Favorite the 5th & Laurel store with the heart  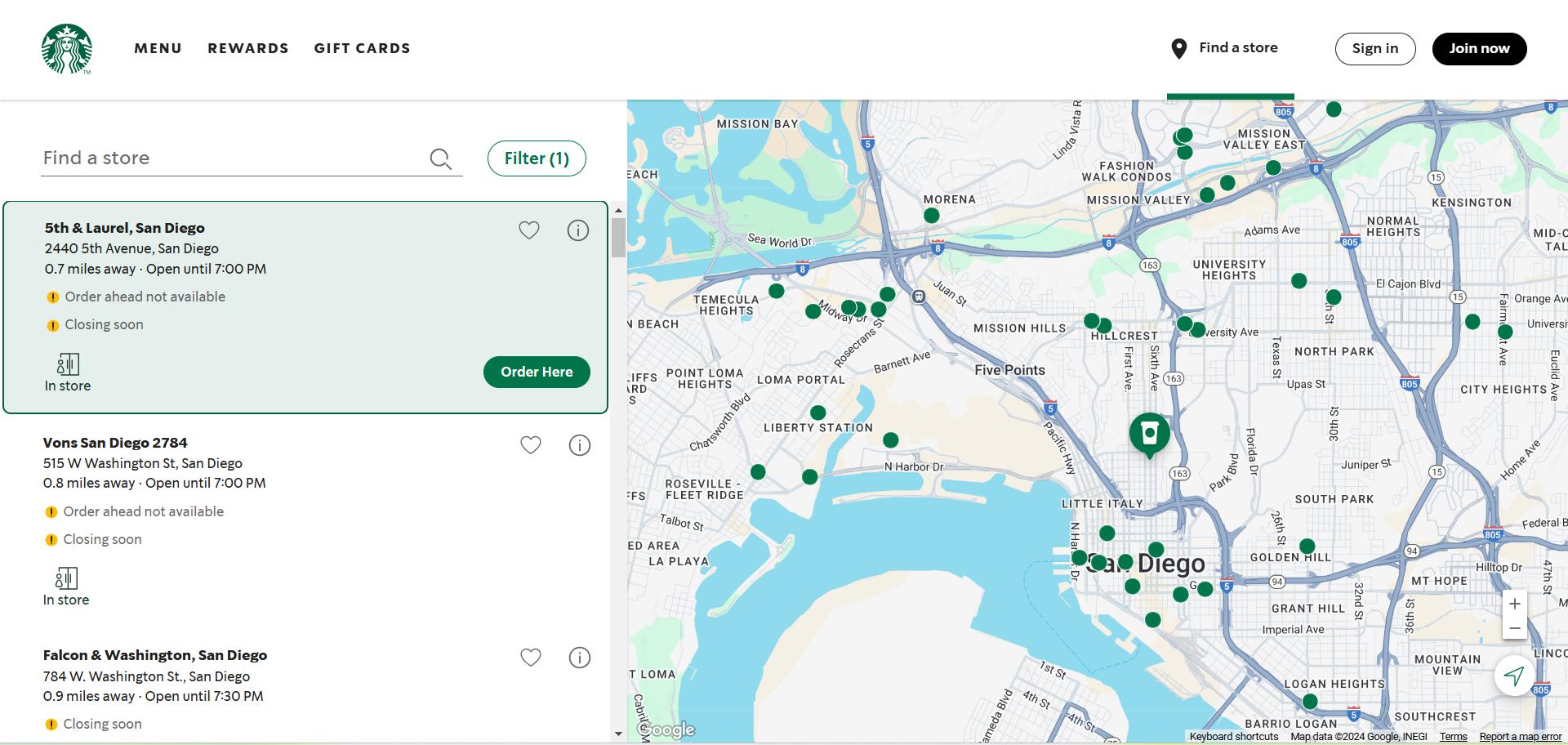click(529, 230)
